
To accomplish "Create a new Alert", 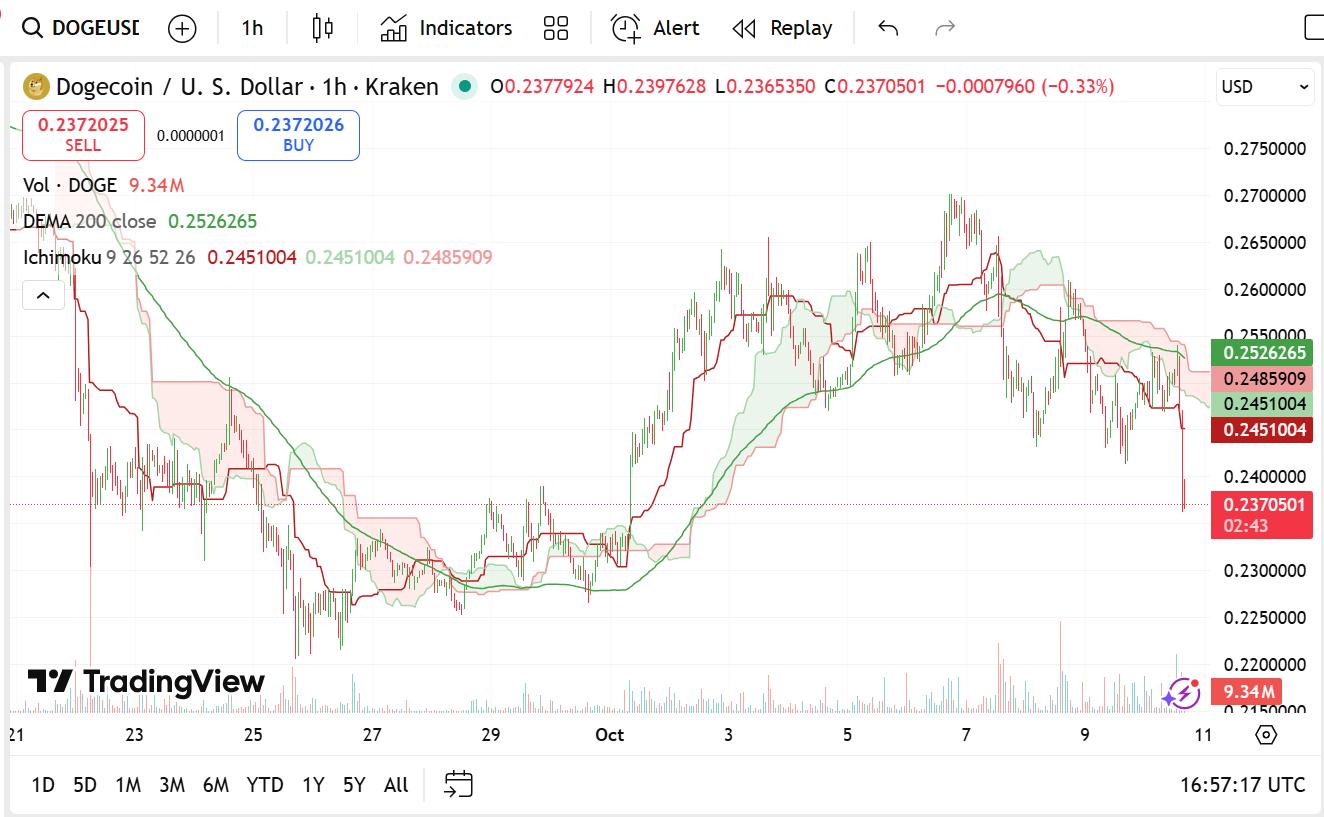I will (x=655, y=28).
